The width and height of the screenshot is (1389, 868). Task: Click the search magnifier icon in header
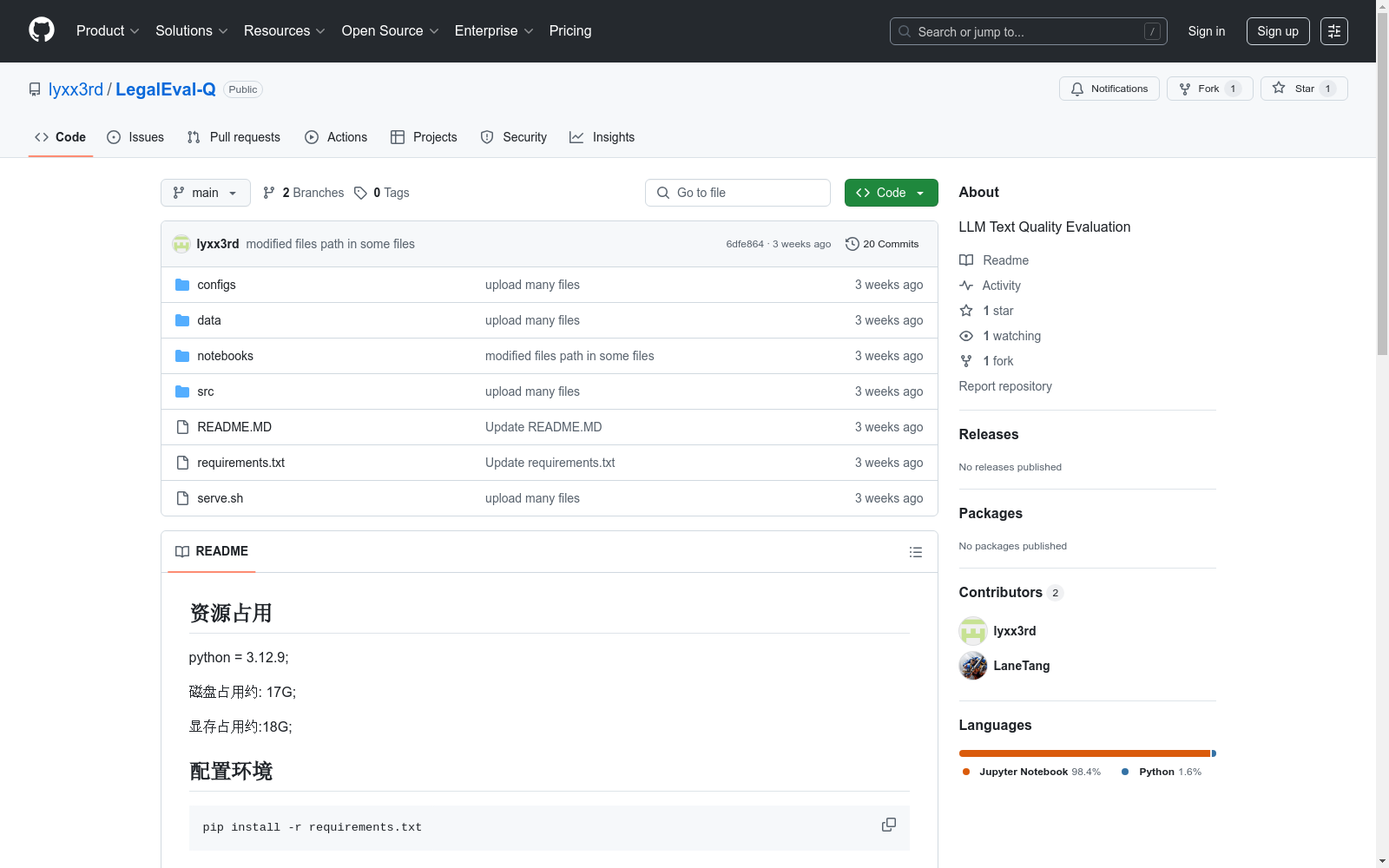tap(905, 31)
